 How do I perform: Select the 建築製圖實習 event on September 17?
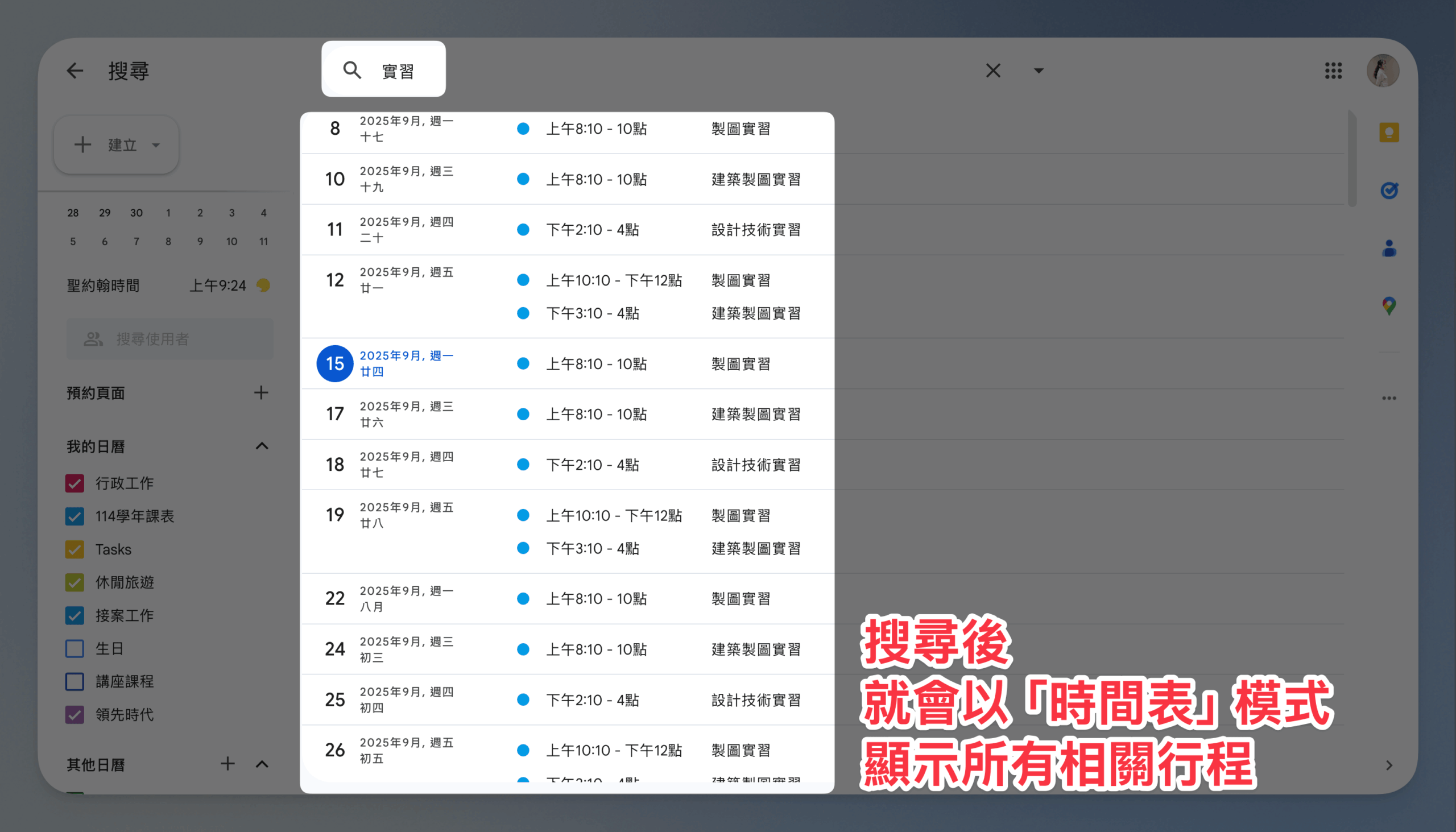click(755, 414)
